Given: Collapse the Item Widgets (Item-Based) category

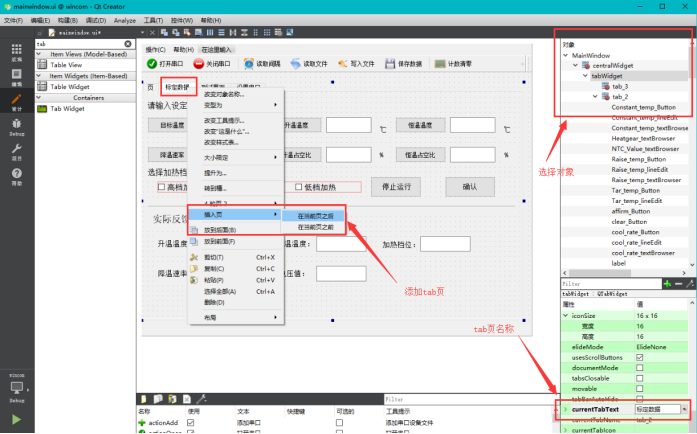Looking at the screenshot, I should point(39,76).
